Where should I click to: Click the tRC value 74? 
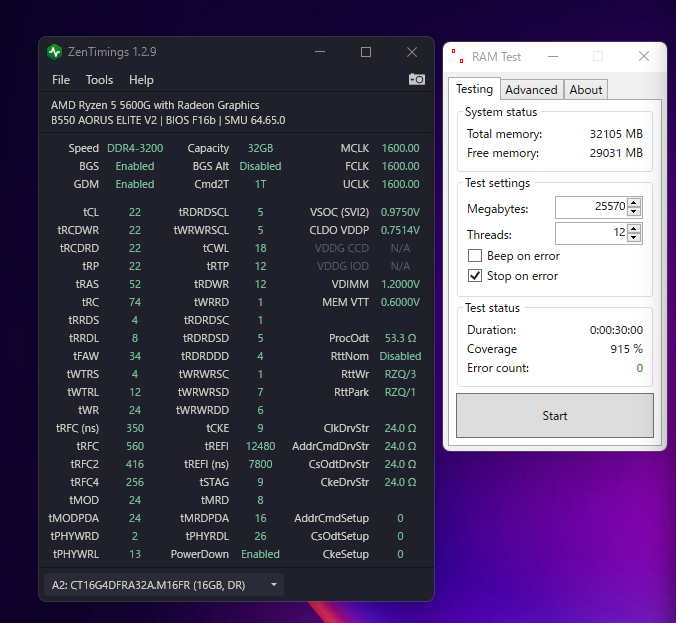pyautogui.click(x=135, y=302)
